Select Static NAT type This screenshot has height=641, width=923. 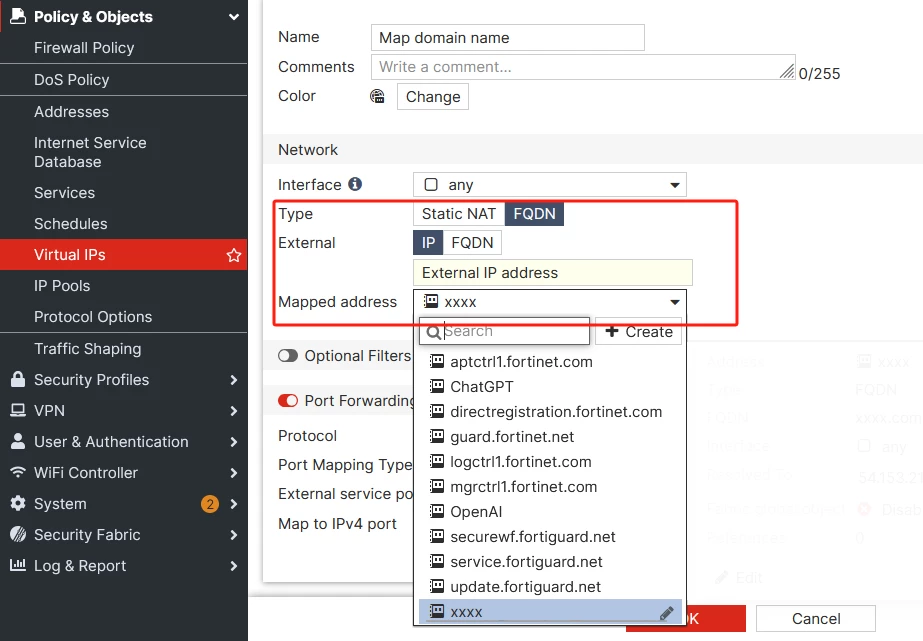click(x=459, y=214)
